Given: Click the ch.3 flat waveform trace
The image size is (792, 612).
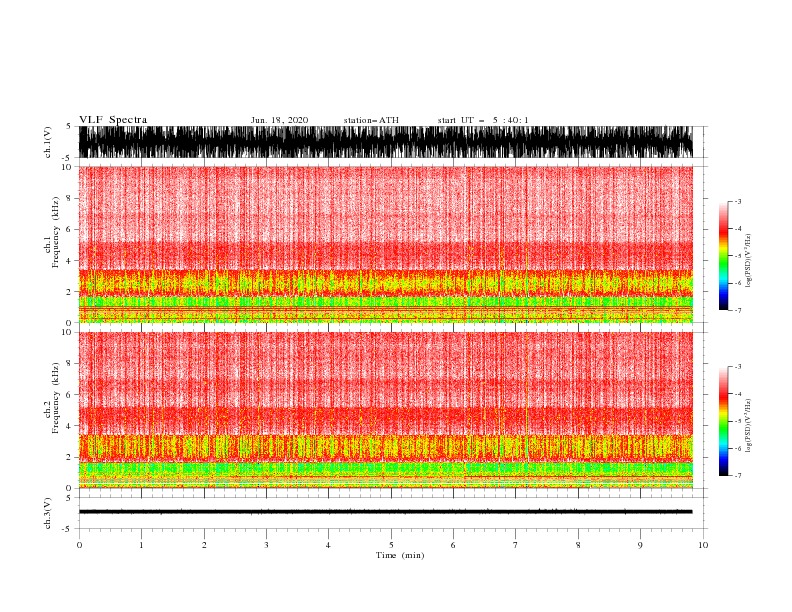Looking at the screenshot, I should point(386,512).
